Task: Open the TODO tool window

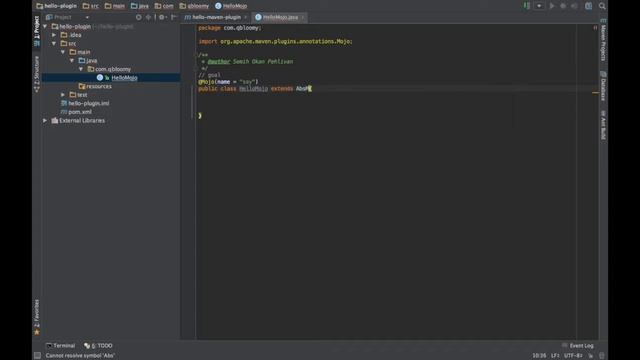Action: 98,346
